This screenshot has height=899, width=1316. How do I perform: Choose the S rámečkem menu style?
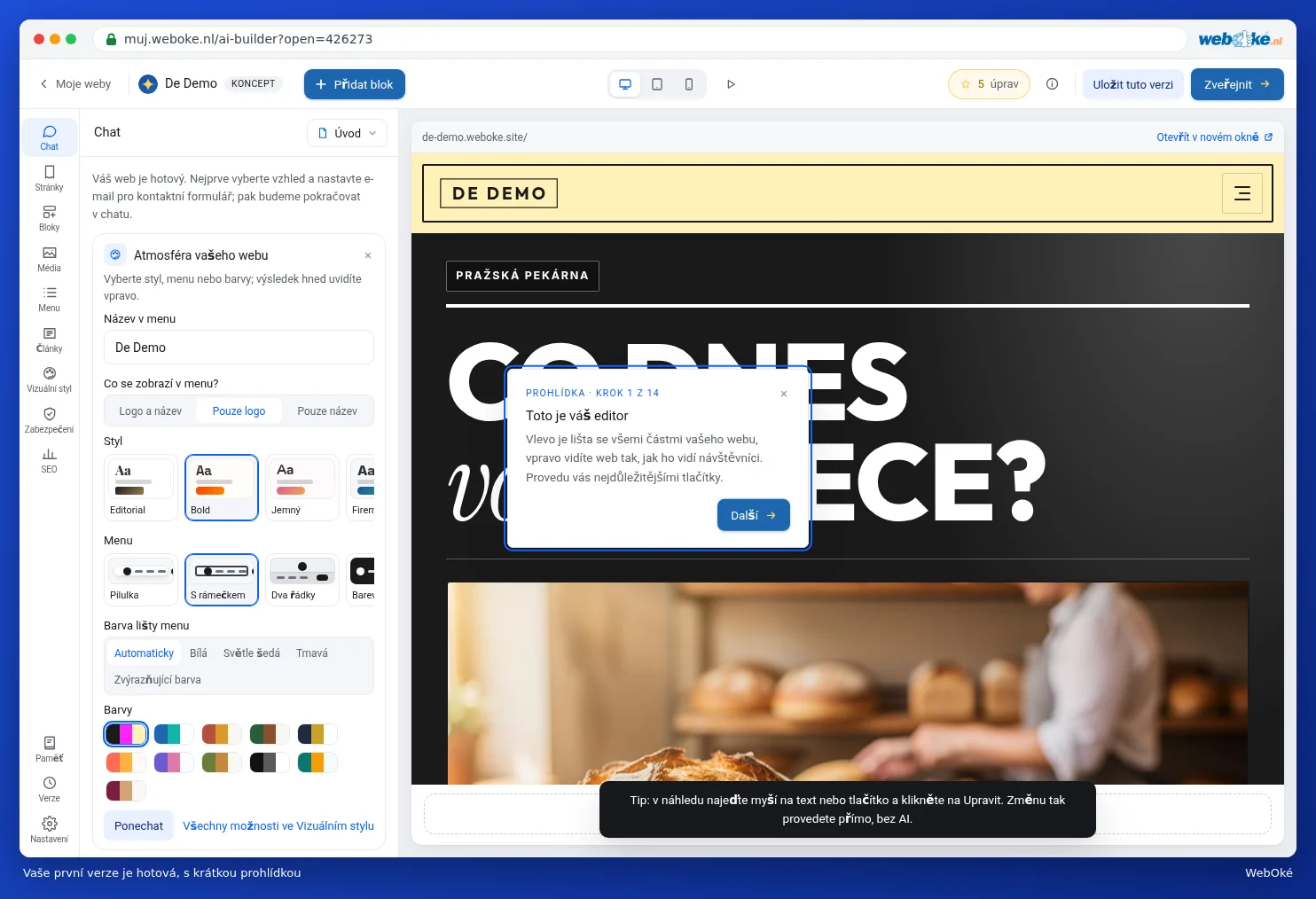pos(222,580)
